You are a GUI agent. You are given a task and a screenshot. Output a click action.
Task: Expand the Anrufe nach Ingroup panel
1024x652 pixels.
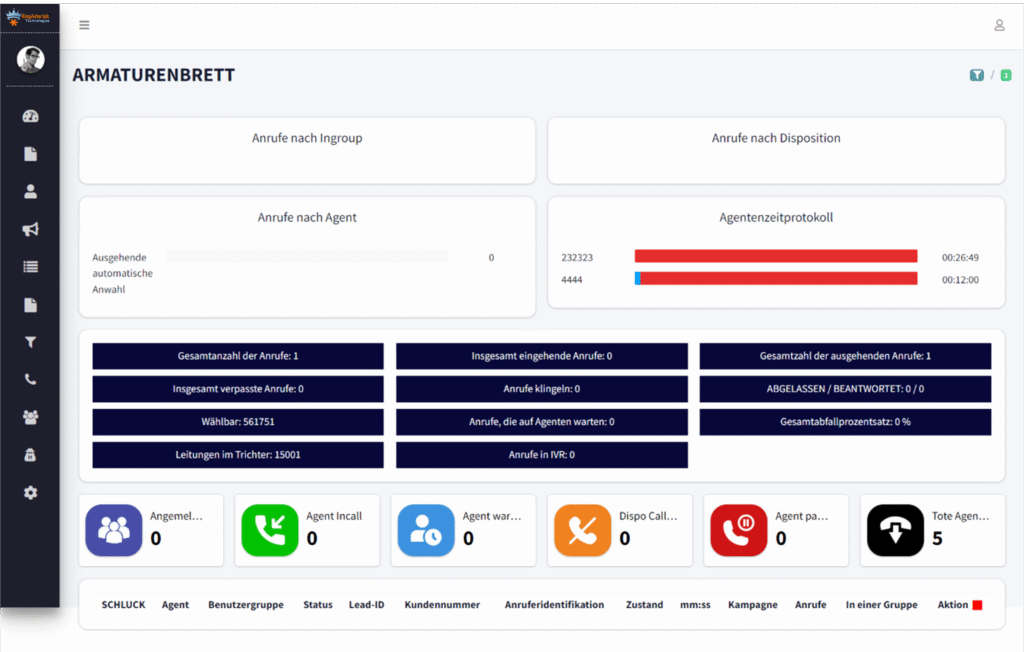point(306,139)
